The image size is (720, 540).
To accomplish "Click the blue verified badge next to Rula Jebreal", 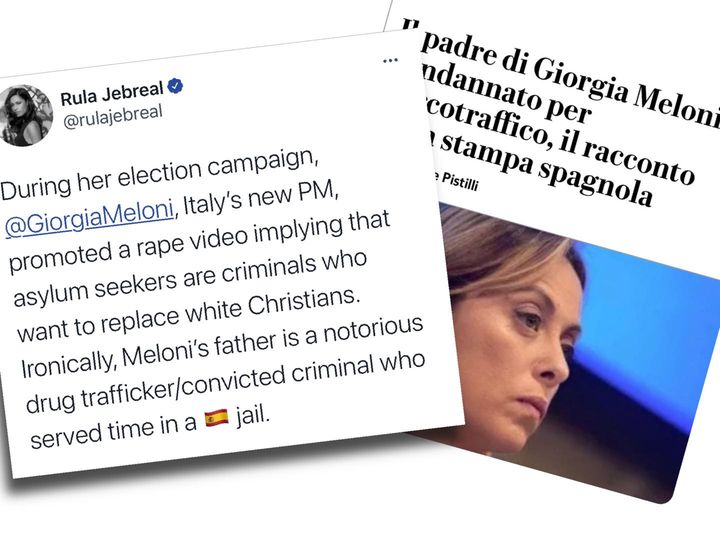I will click(175, 85).
